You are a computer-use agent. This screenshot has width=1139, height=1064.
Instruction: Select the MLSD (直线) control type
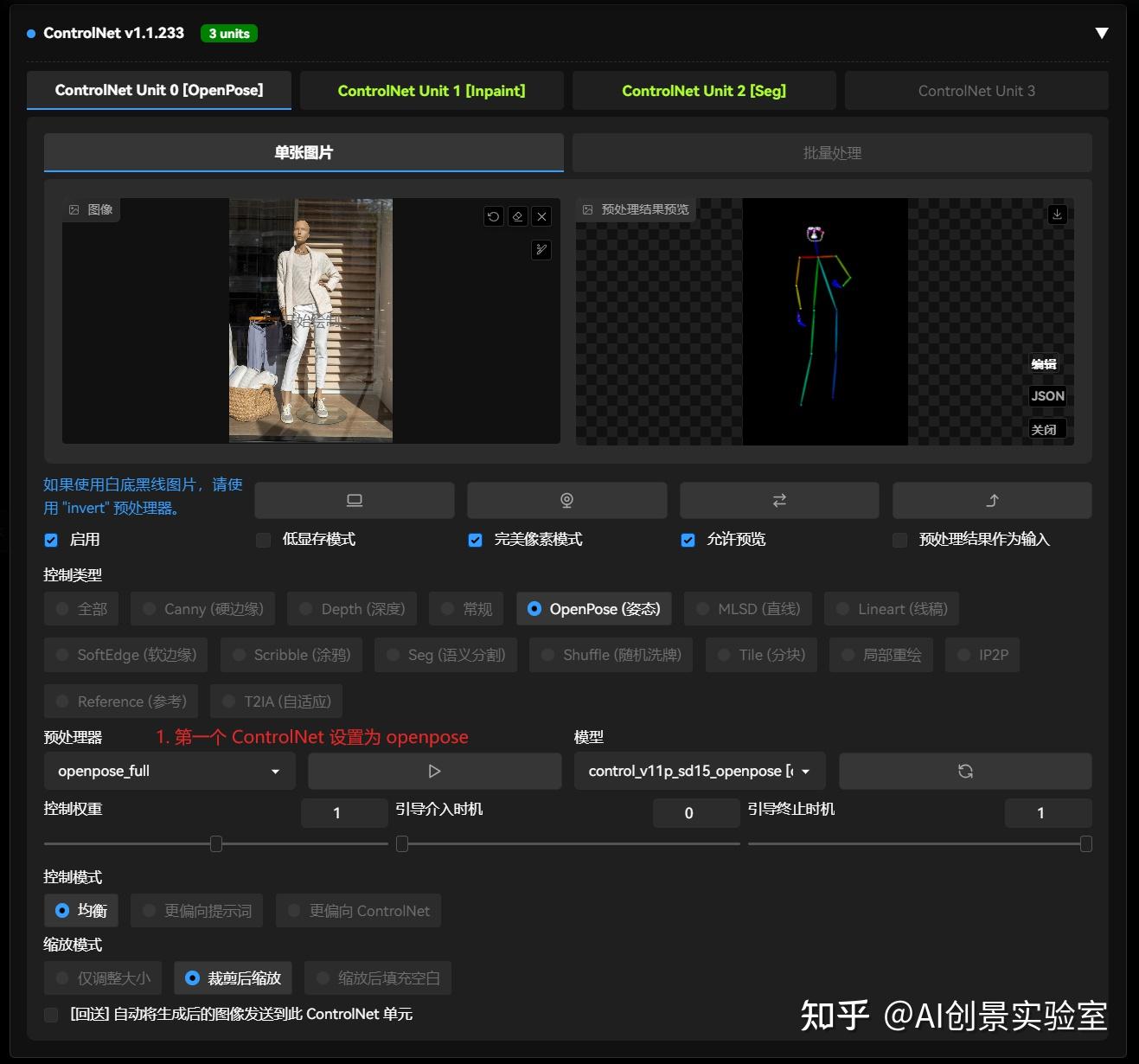coord(746,608)
